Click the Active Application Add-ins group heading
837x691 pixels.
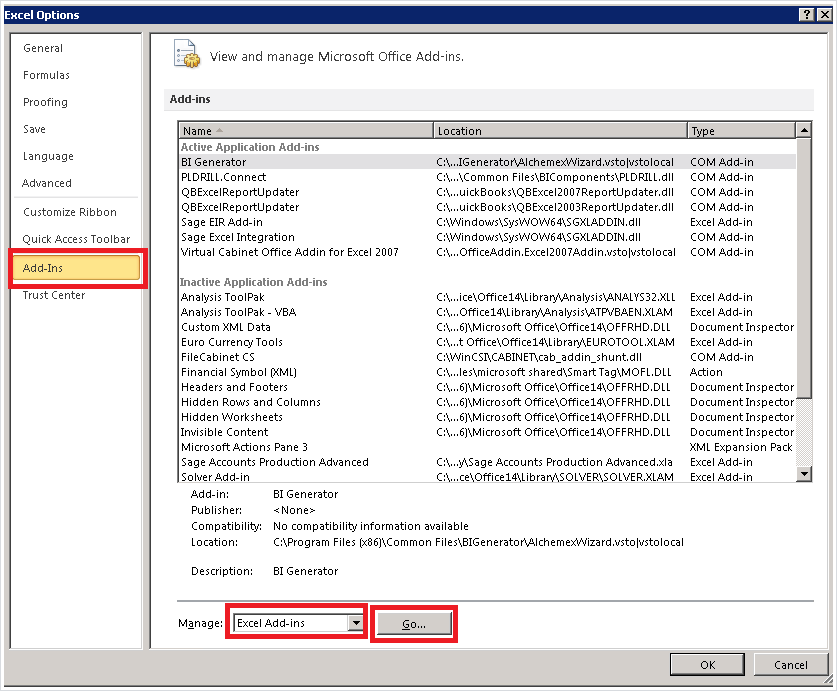[250, 147]
